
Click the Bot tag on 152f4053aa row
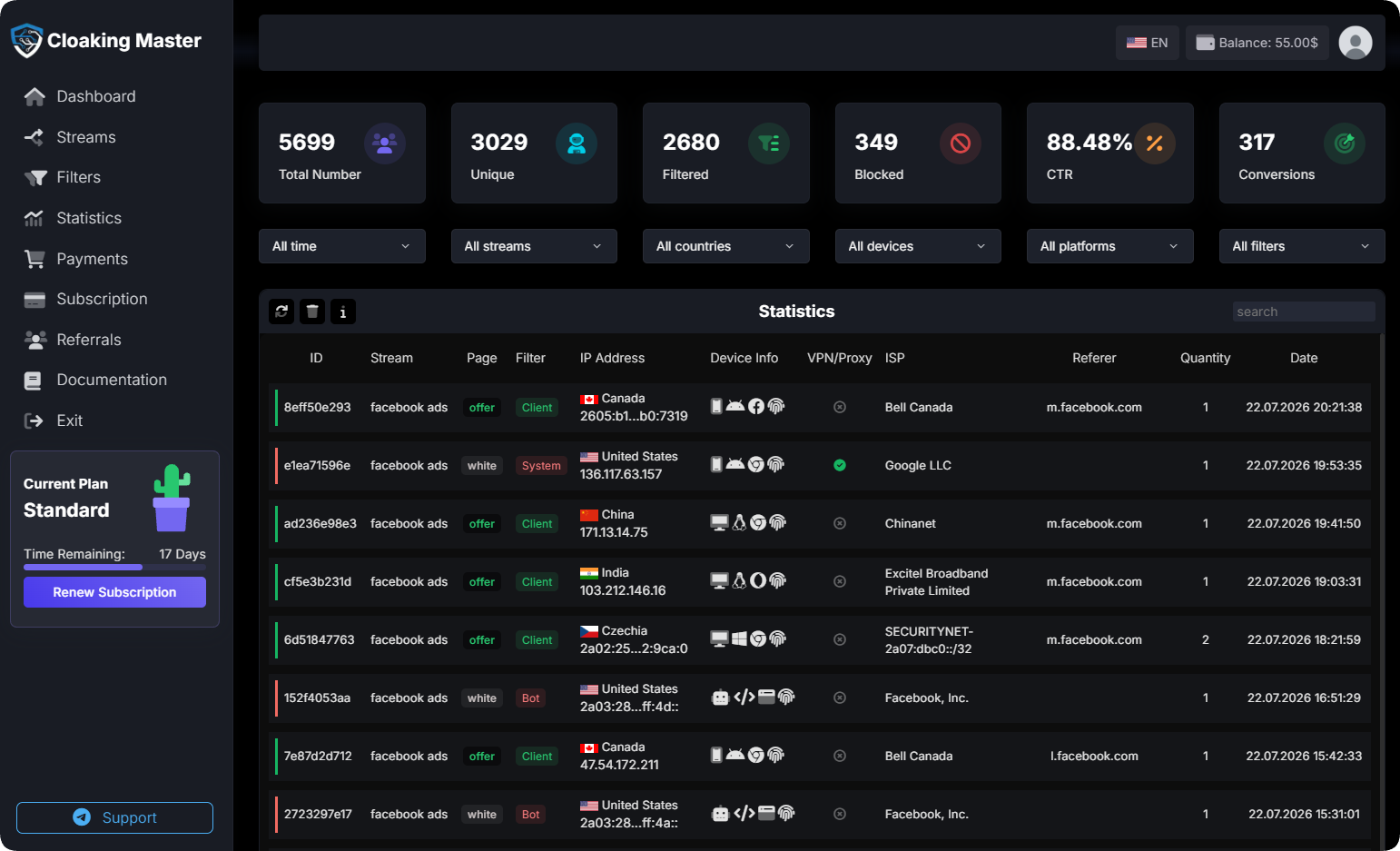coord(531,698)
